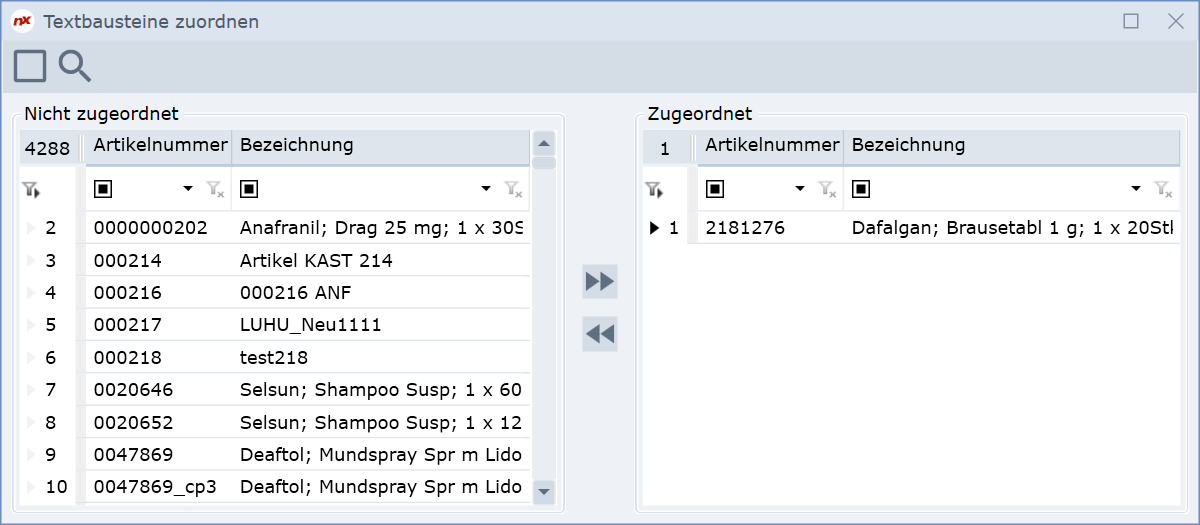Toggle Bezeichnung filter condition box in left table

pos(249,189)
